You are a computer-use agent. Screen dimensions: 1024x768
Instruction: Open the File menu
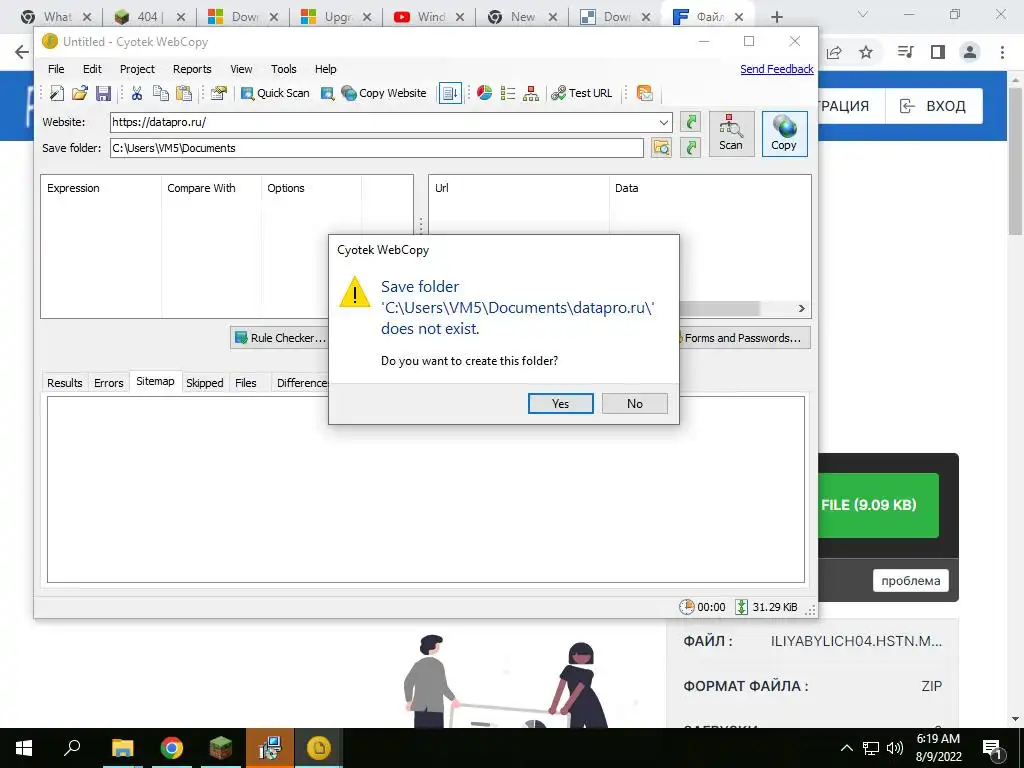point(56,69)
